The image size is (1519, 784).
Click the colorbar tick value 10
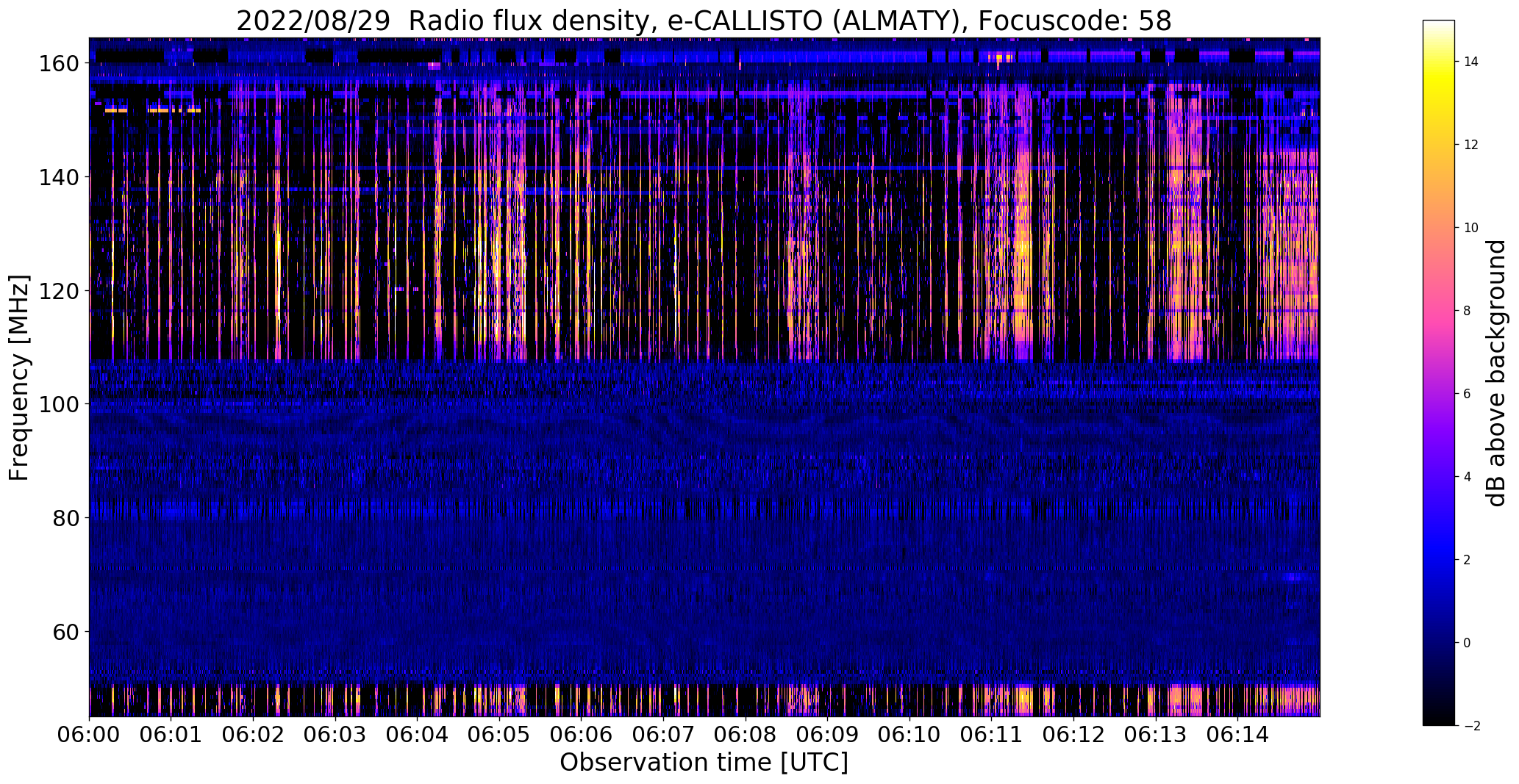[1471, 228]
